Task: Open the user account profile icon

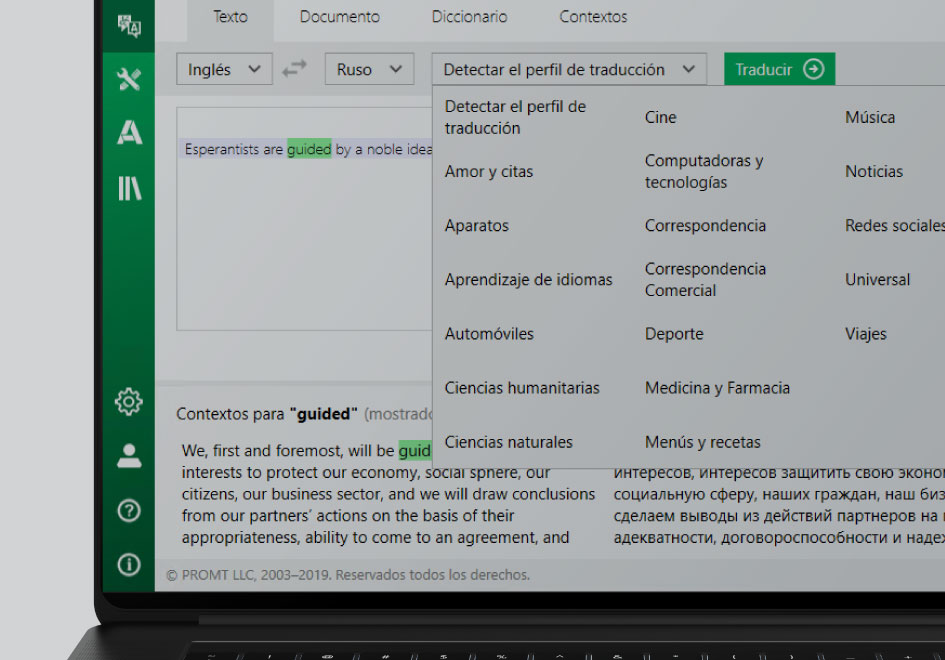Action: coord(129,456)
